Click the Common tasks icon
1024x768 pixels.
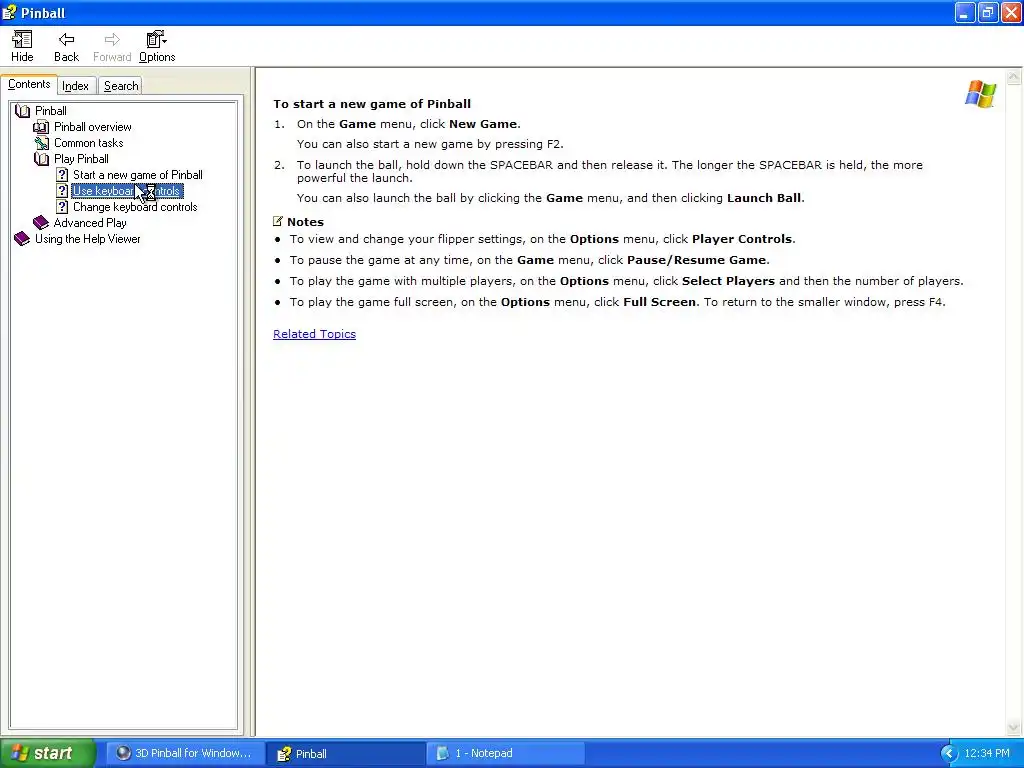(41, 143)
